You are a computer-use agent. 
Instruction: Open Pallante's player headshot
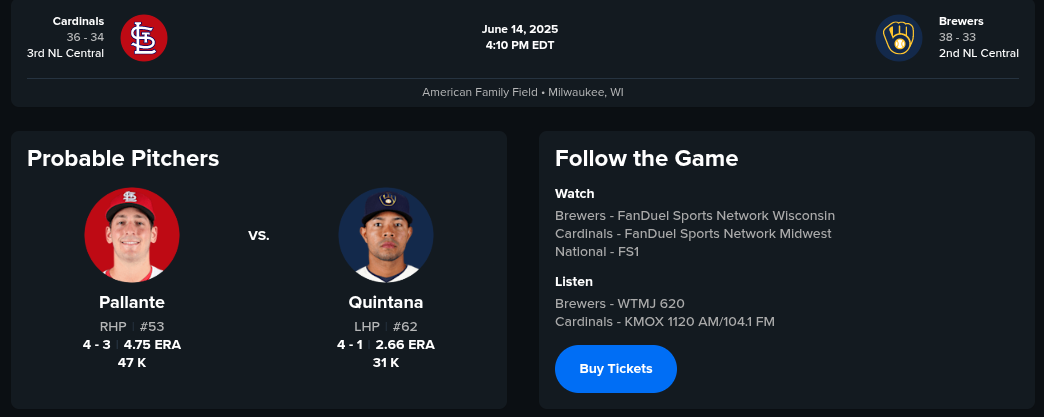(x=132, y=235)
